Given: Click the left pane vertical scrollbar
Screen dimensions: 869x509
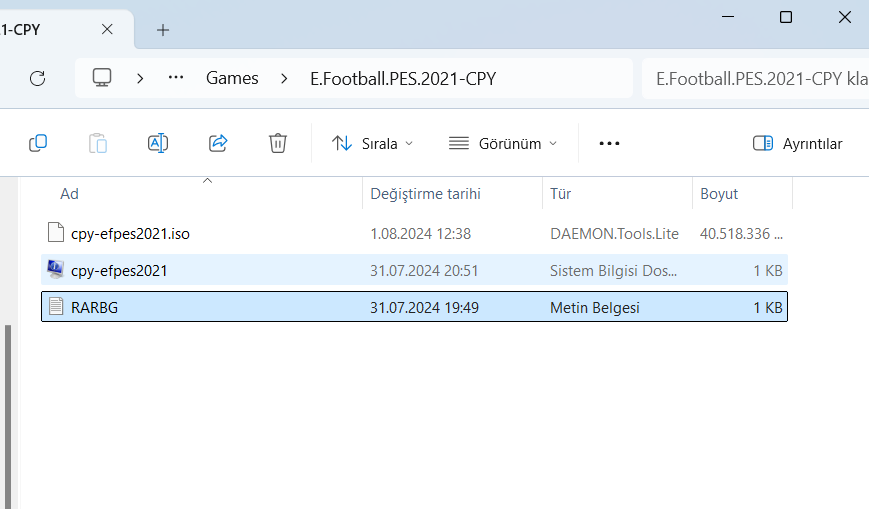Looking at the screenshot, I should click(x=8, y=416).
